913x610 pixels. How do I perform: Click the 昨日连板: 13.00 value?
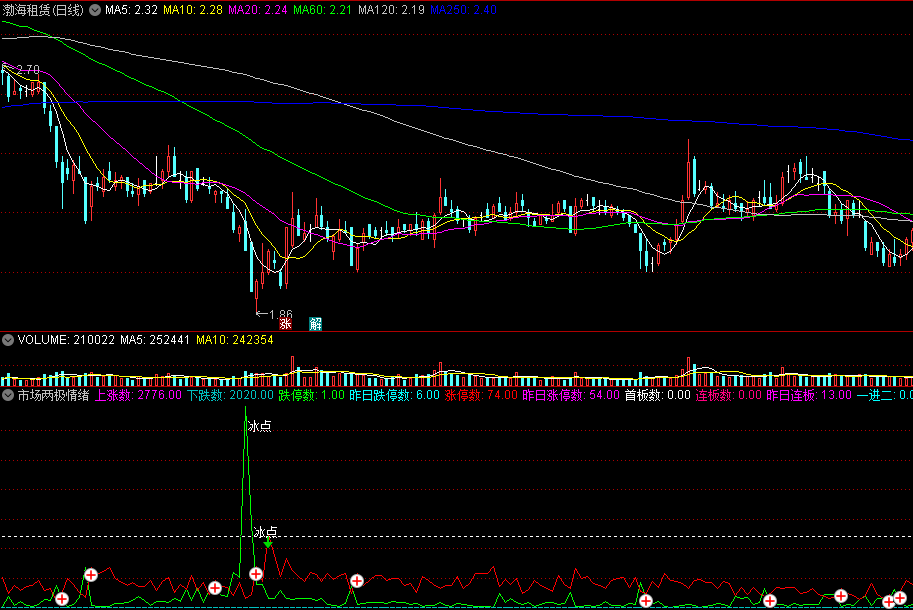[x=809, y=395]
